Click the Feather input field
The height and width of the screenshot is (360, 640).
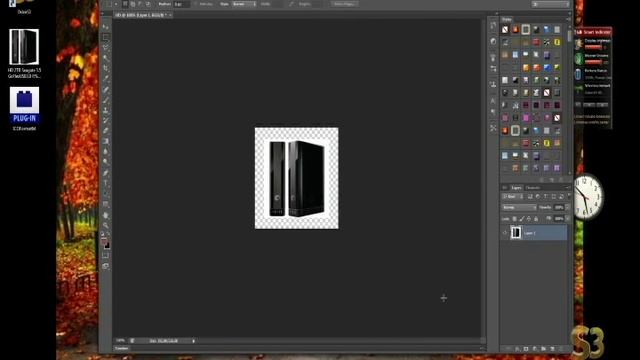[x=181, y=4]
